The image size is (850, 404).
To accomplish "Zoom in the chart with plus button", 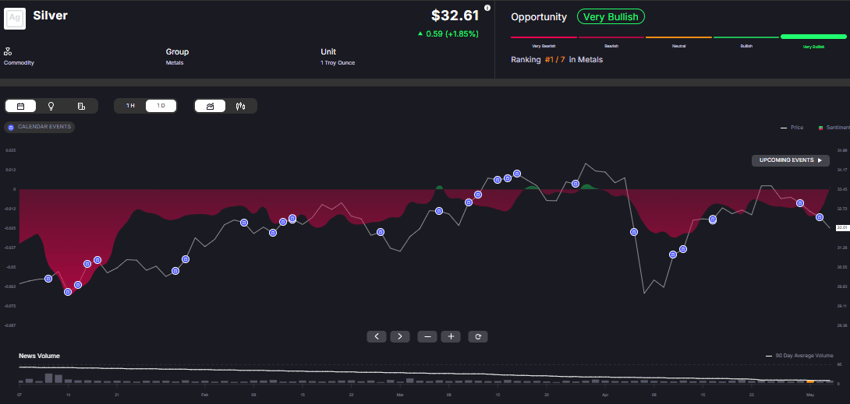I will coord(450,337).
